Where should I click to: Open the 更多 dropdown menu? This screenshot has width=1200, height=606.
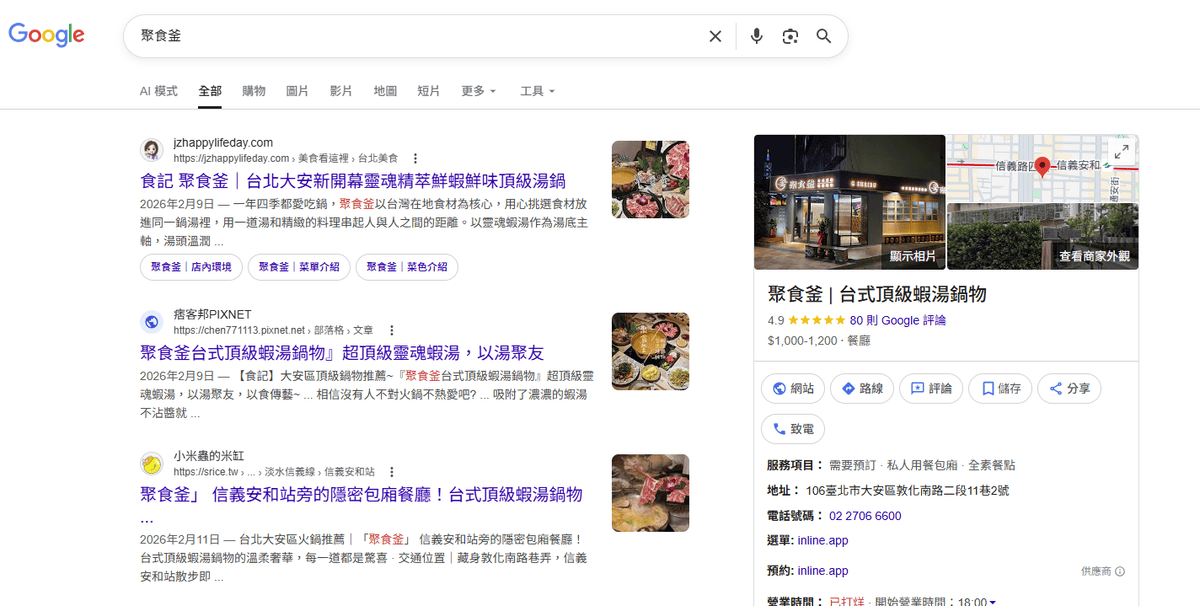pyautogui.click(x=478, y=91)
